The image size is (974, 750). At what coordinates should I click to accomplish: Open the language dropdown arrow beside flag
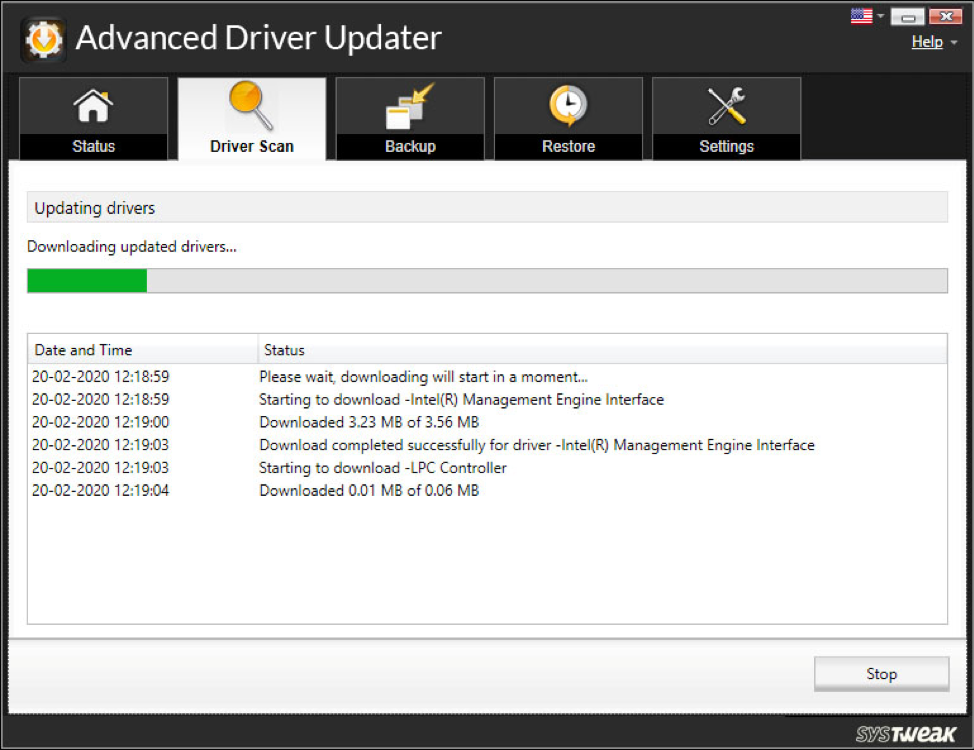(x=880, y=16)
